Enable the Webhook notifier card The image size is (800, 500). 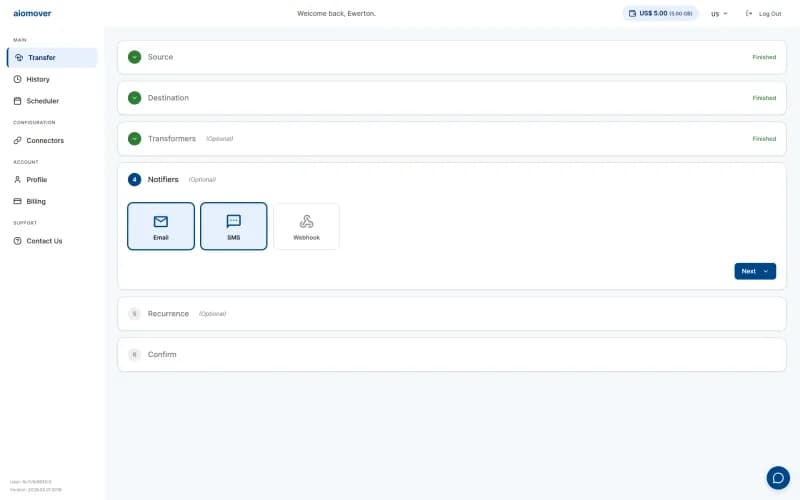[307, 226]
